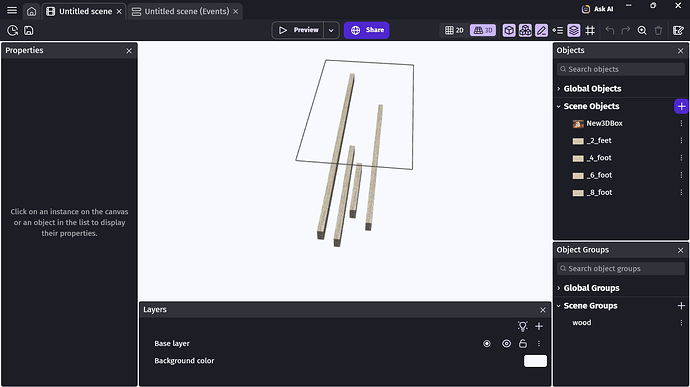Toggle Base layer visibility eye
This screenshot has width=690, height=387.
point(506,343)
